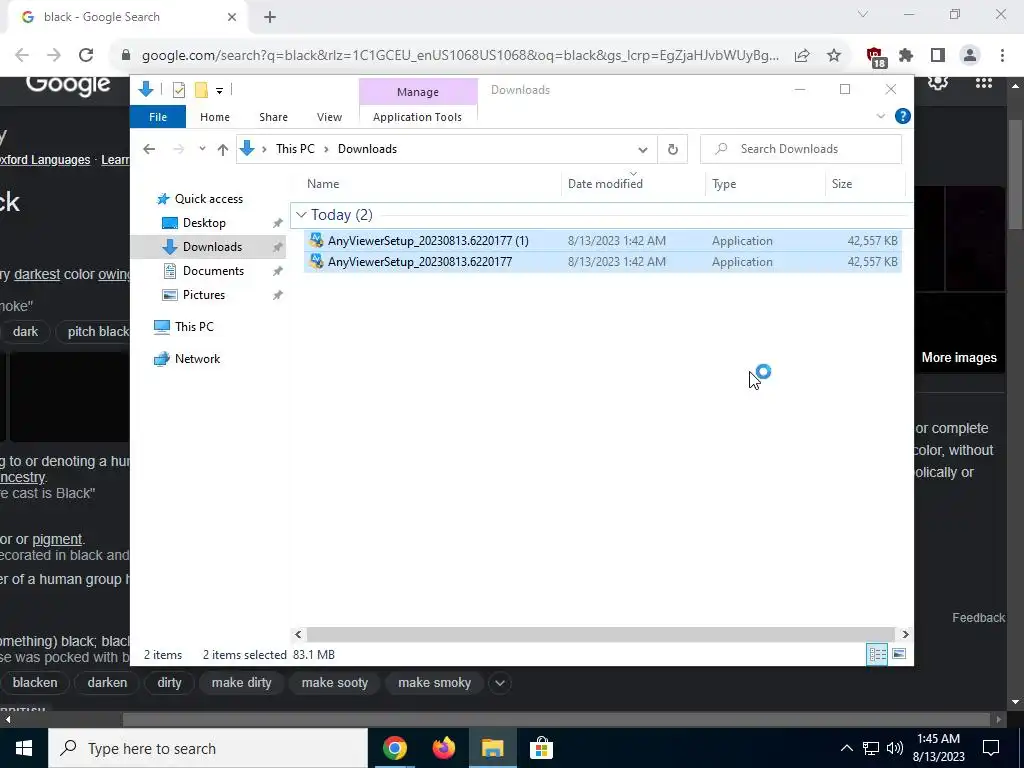The height and width of the screenshot is (768, 1024).
Task: Sort by Type column header
Action: [765, 184]
